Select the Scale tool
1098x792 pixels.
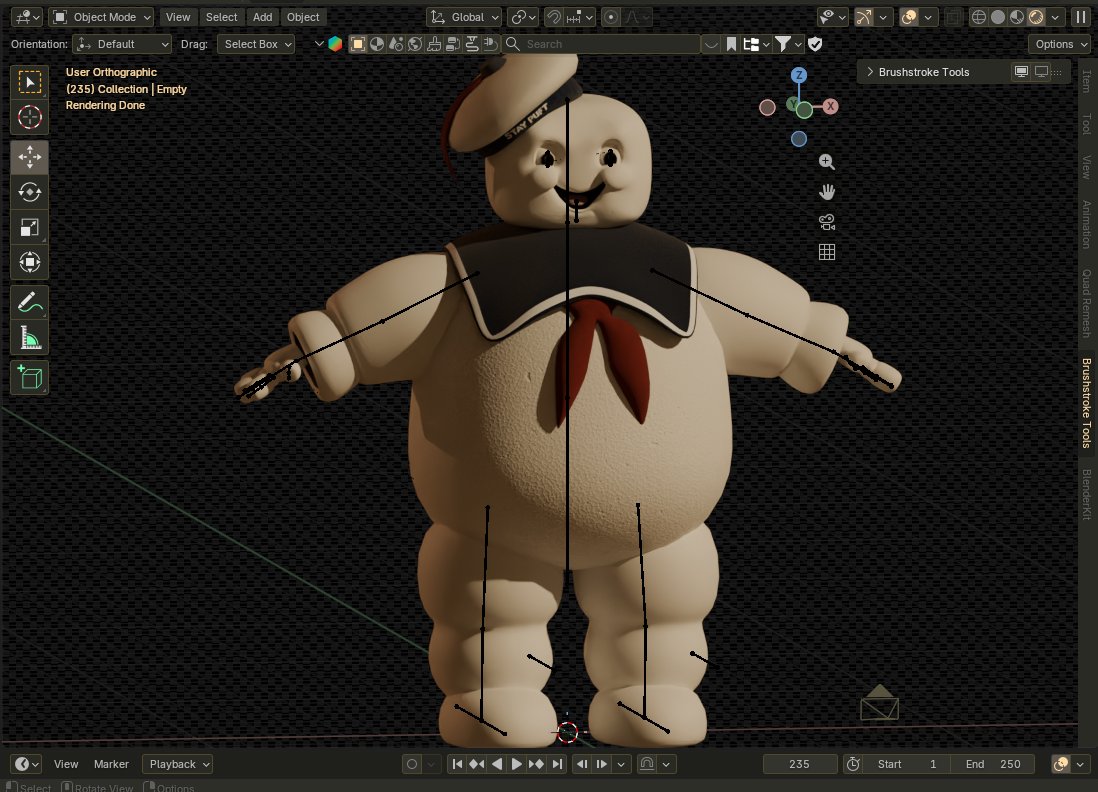(x=29, y=227)
